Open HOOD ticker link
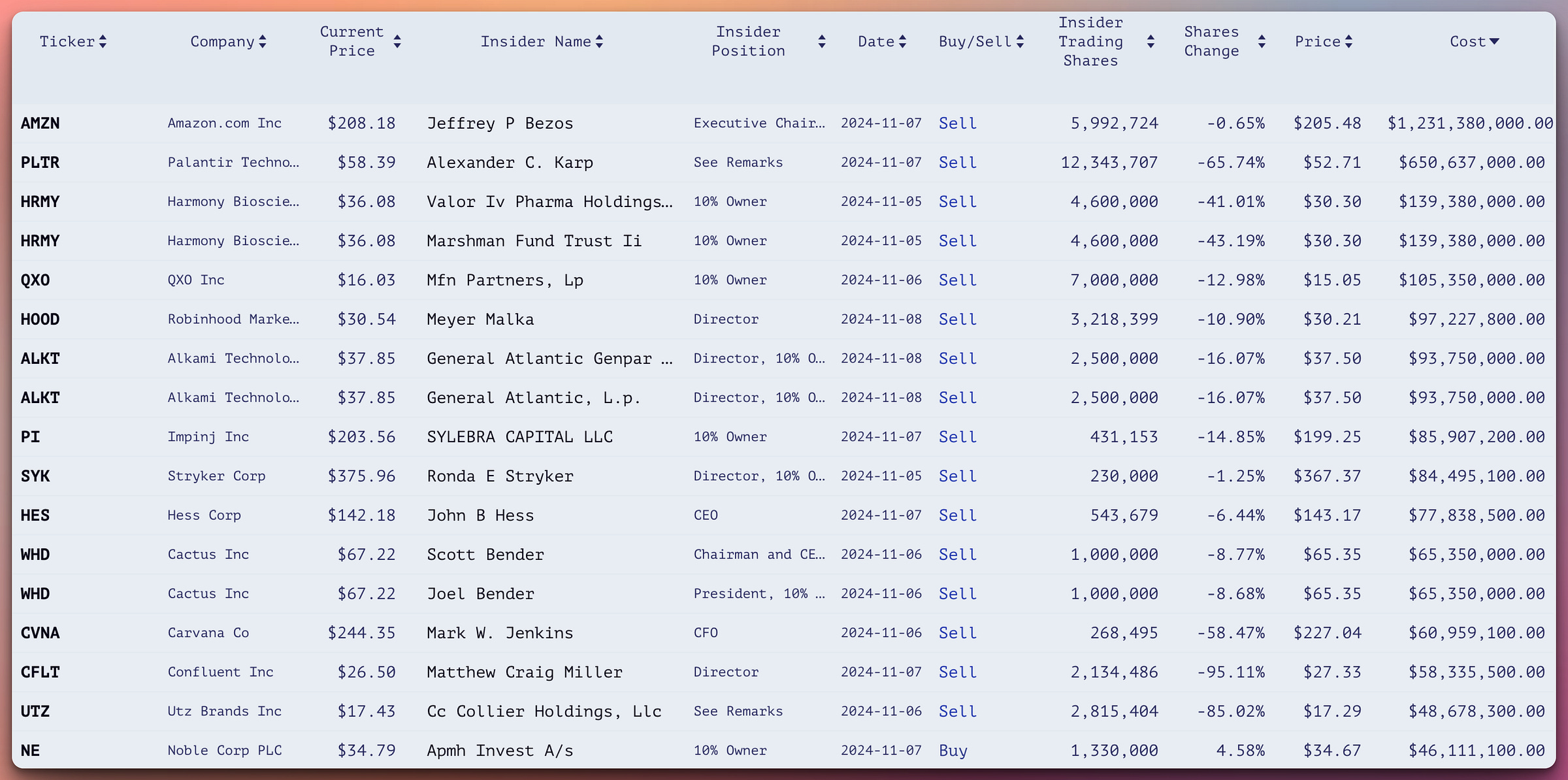Screen dimensions: 1568x780 click(40, 319)
